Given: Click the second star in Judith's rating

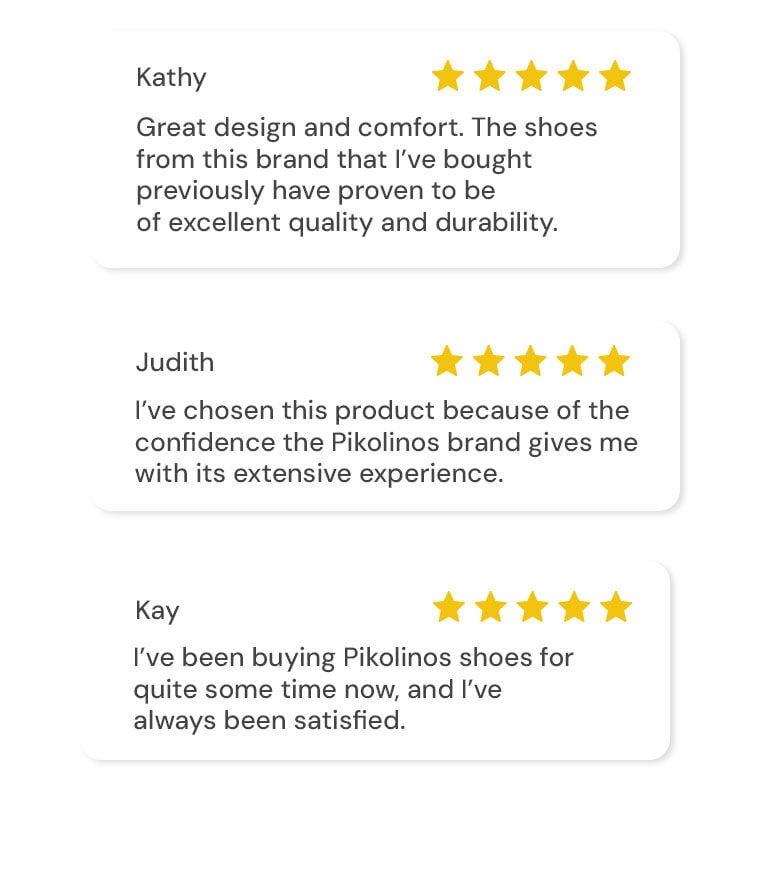Looking at the screenshot, I should point(489,361).
